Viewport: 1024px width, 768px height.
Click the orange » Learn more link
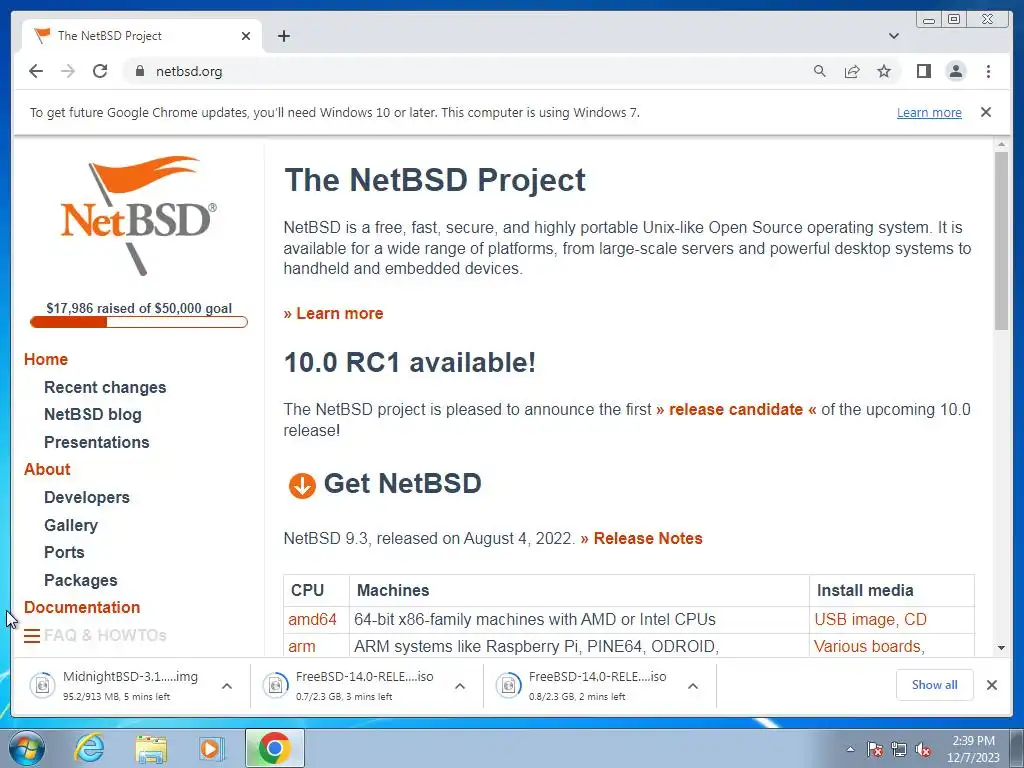333,313
